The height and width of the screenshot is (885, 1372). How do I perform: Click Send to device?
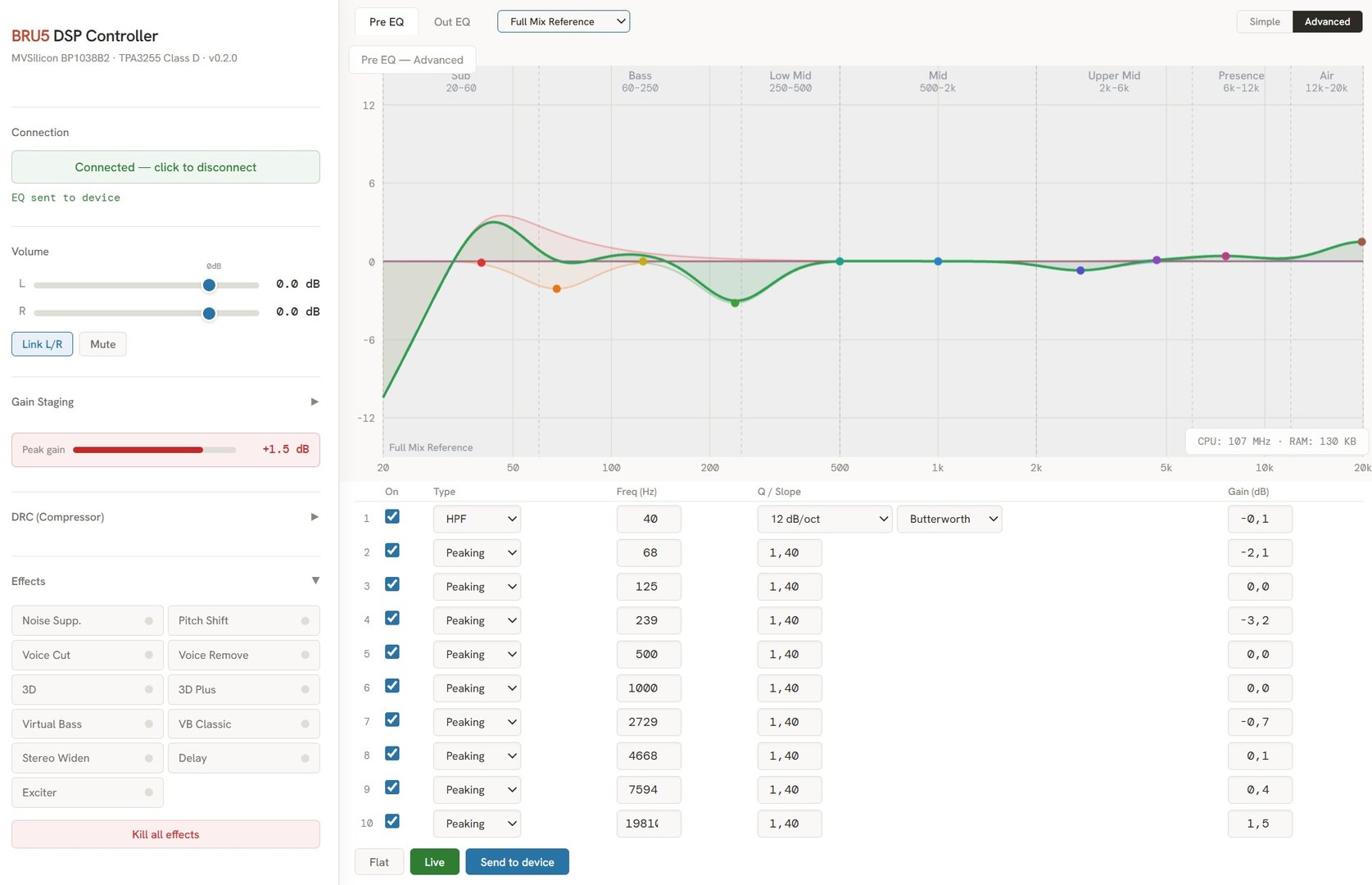(x=518, y=862)
